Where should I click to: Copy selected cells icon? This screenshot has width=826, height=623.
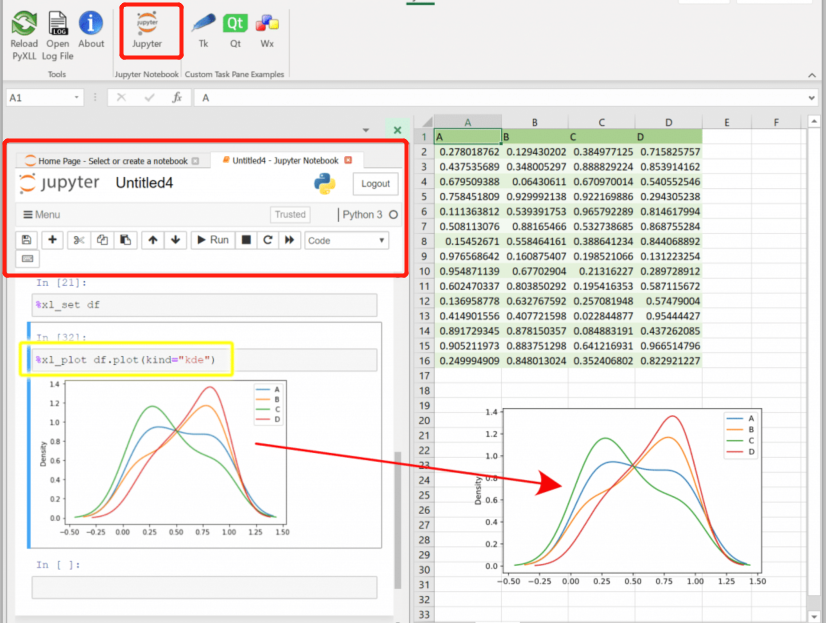coord(102,240)
